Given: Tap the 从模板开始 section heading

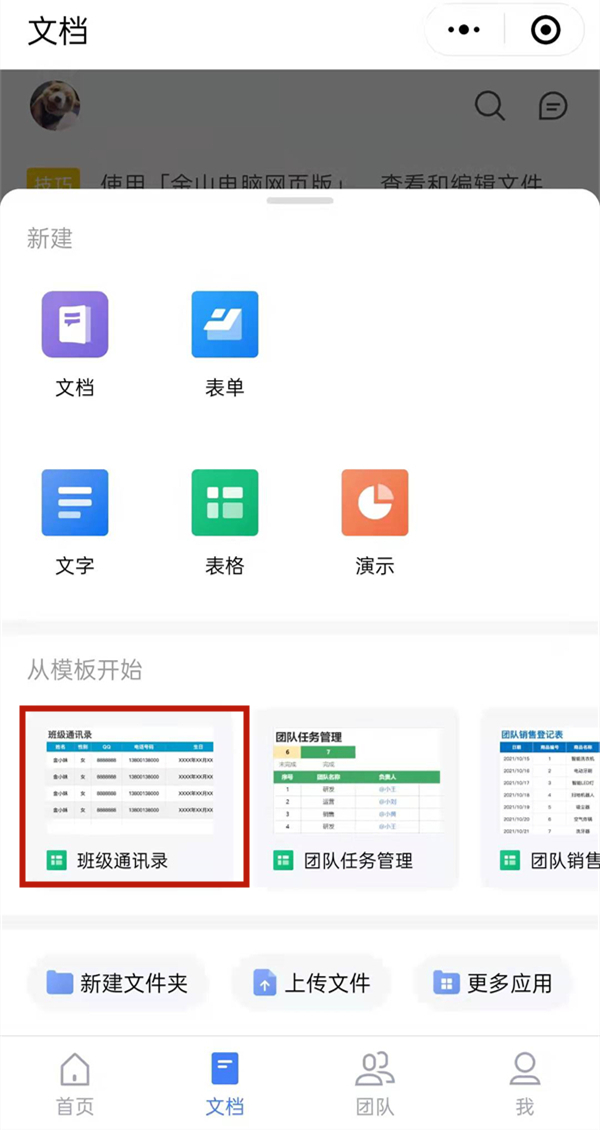Looking at the screenshot, I should point(84,670).
